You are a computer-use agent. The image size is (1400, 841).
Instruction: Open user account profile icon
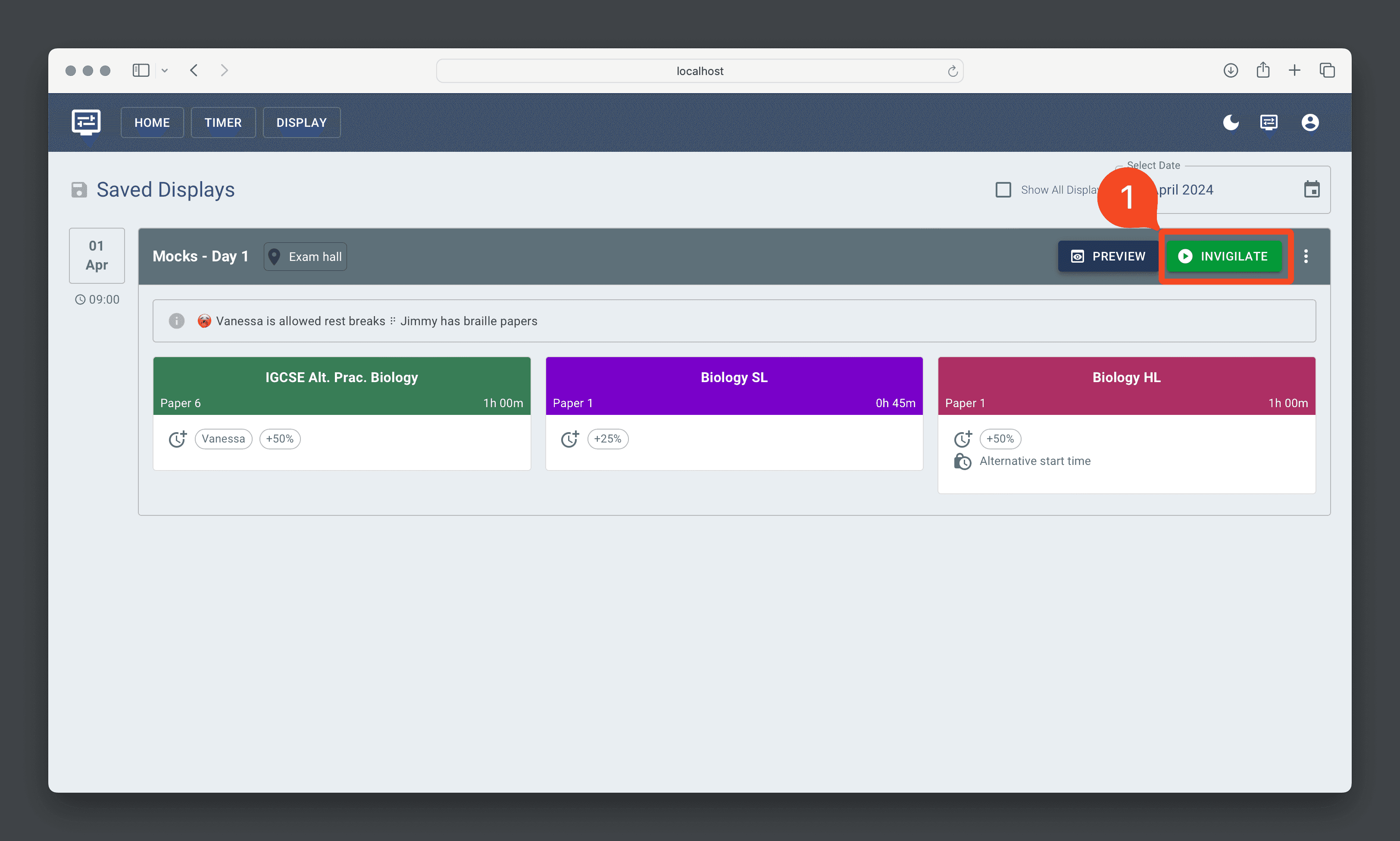click(x=1309, y=122)
